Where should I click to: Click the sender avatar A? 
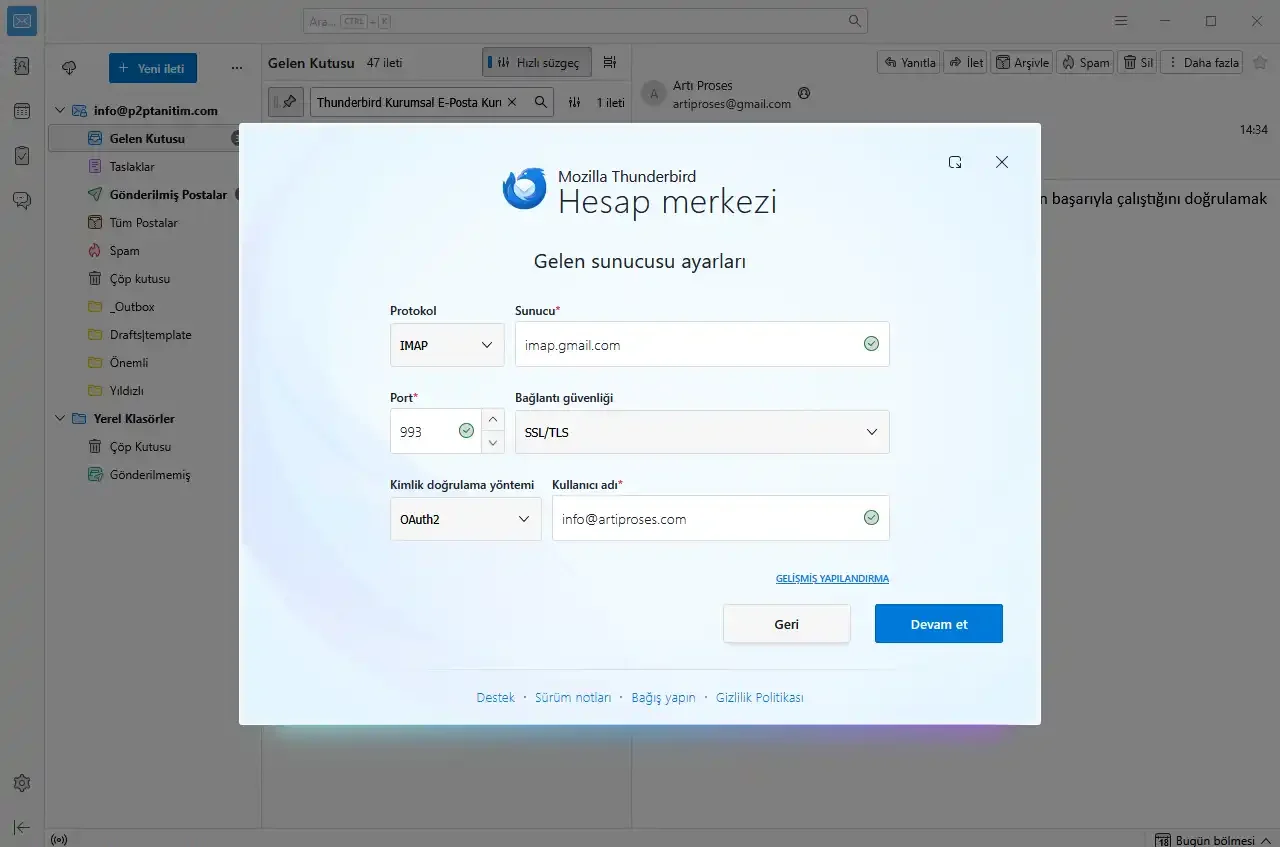[654, 94]
